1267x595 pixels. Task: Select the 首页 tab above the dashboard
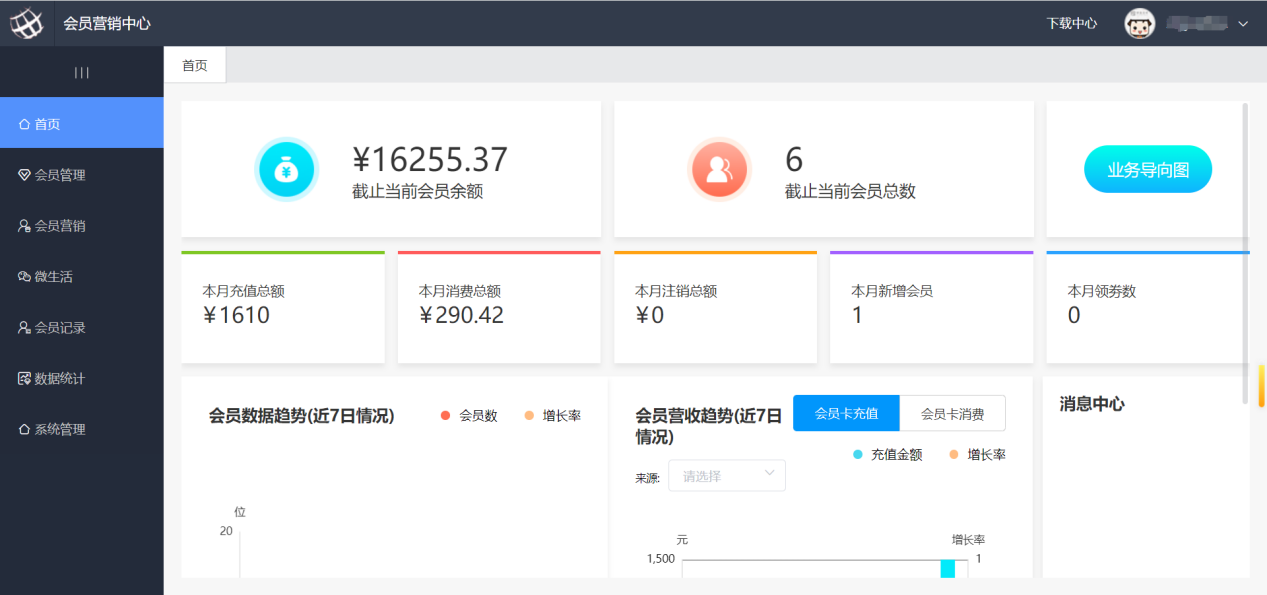pos(194,64)
